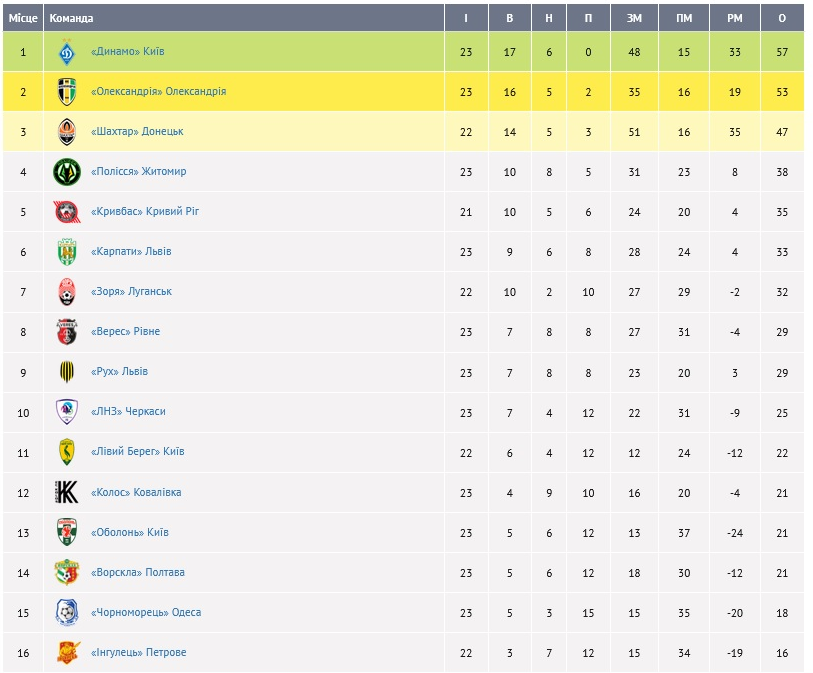Click the Oleksandriya club crest icon
The image size is (813, 673).
point(67,92)
